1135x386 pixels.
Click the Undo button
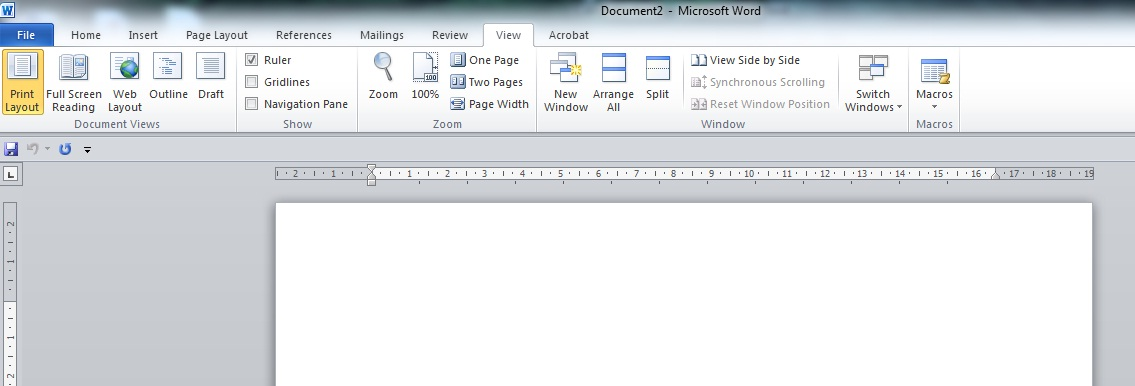[33, 149]
